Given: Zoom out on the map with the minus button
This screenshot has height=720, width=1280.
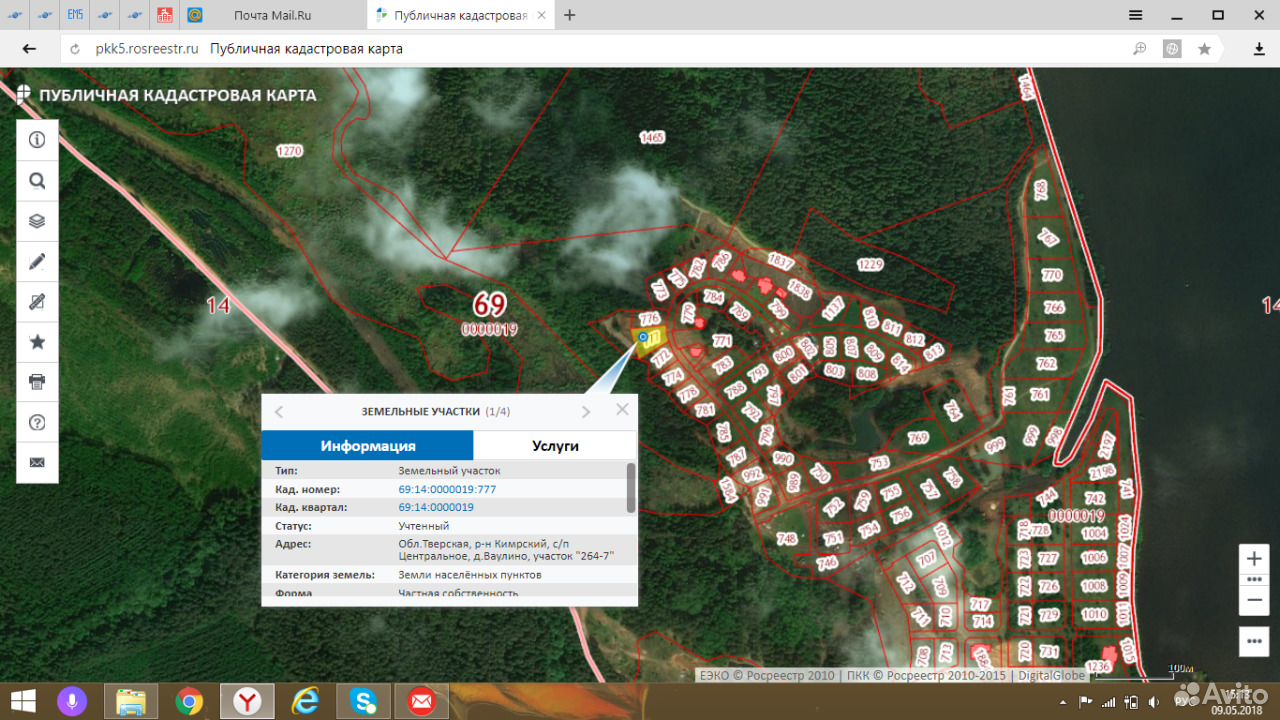Looking at the screenshot, I should [x=1255, y=600].
